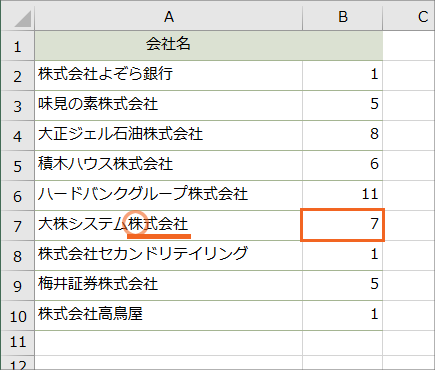
Task: Click cell B6 showing 11
Action: tap(343, 196)
